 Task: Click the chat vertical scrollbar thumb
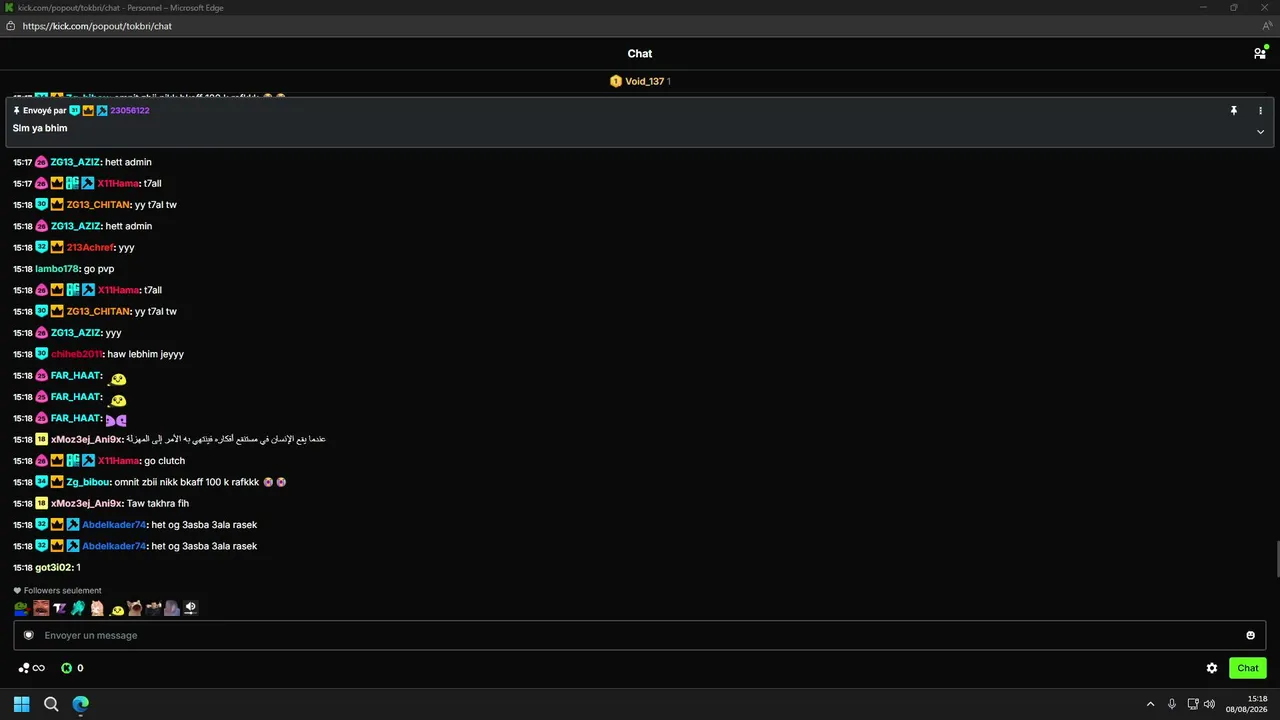click(x=1276, y=560)
